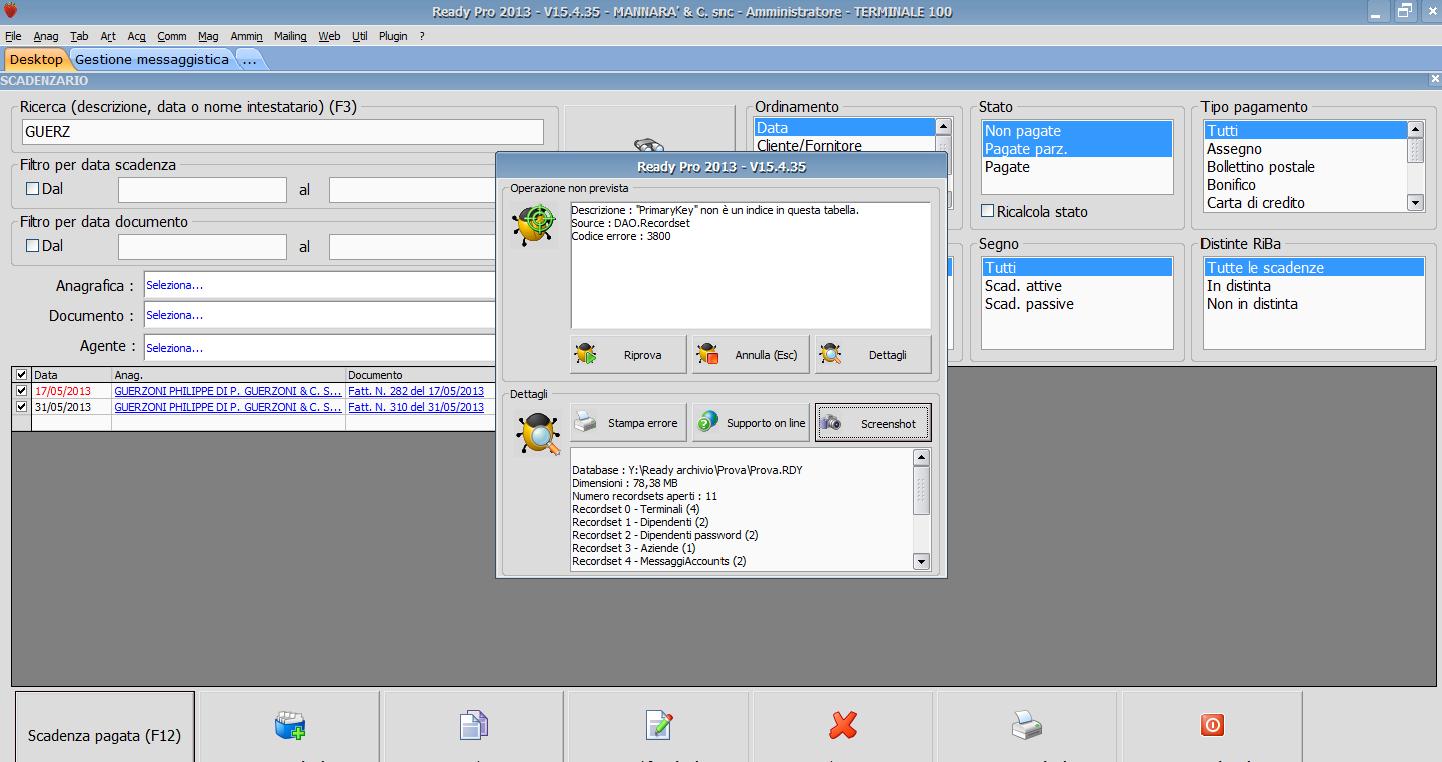Viewport: 1442px width, 762px height.
Task: Take error Screenshot with camera button
Action: point(873,423)
